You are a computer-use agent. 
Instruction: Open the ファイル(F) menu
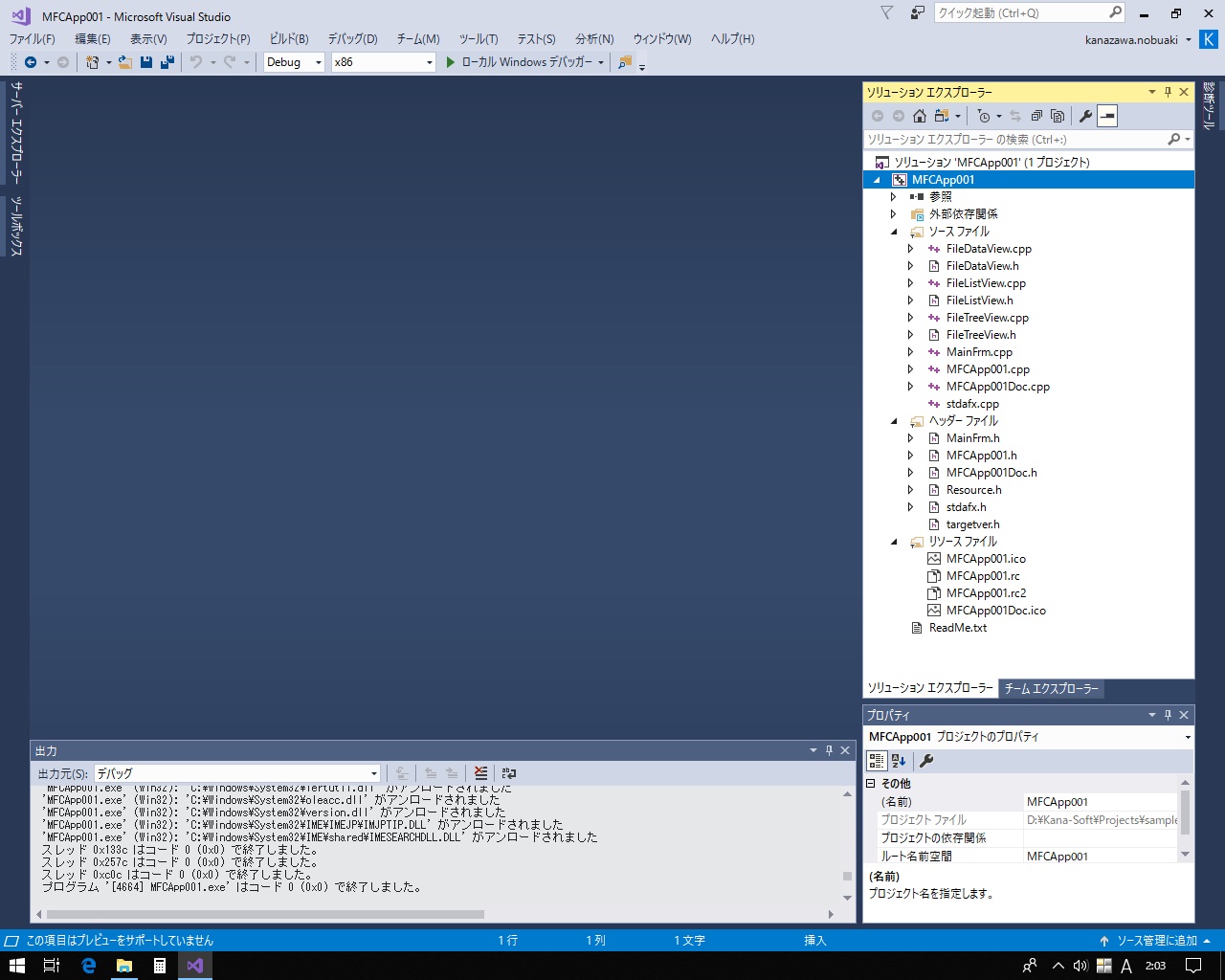[32, 39]
